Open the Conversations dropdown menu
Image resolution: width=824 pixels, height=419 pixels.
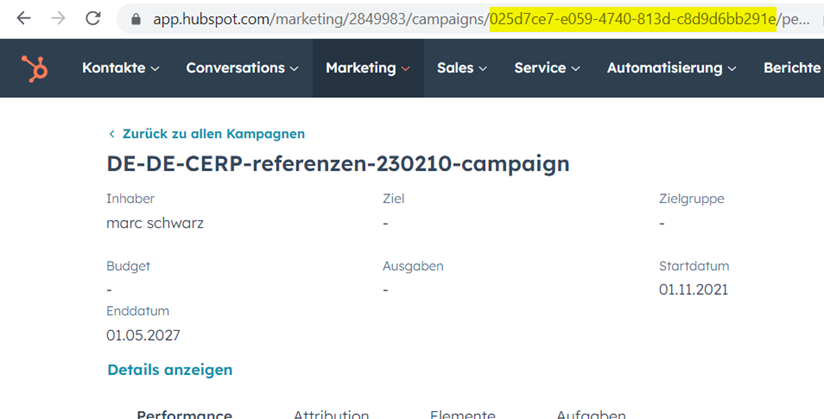point(242,68)
